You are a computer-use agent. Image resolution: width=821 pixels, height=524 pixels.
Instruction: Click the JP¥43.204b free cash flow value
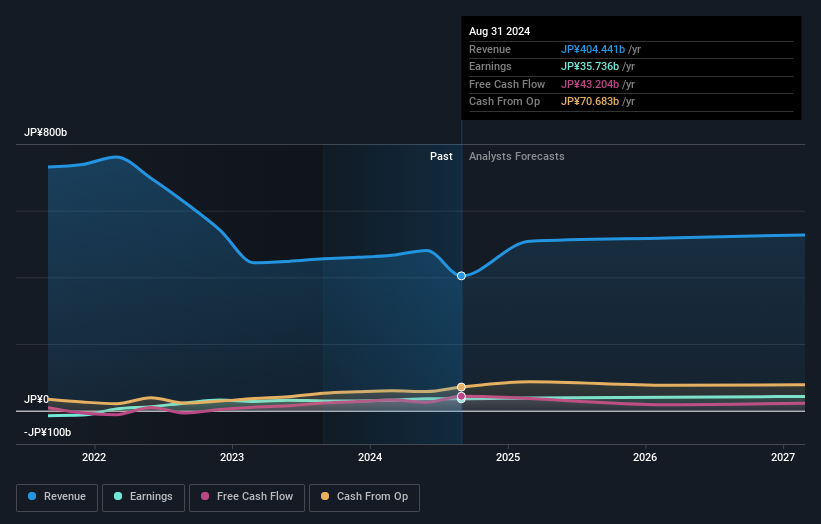590,84
